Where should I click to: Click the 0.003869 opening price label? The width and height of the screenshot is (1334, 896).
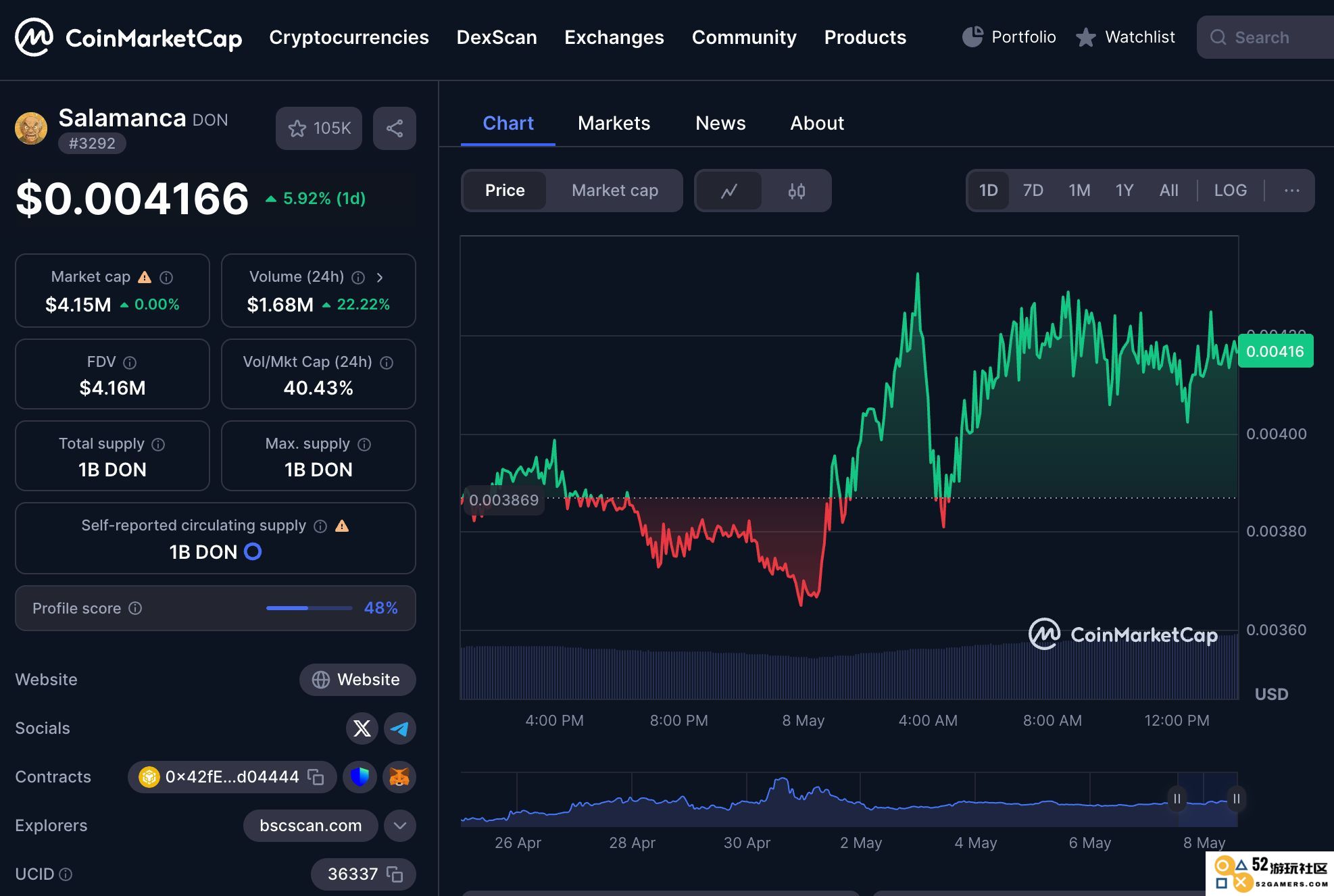[x=503, y=500]
